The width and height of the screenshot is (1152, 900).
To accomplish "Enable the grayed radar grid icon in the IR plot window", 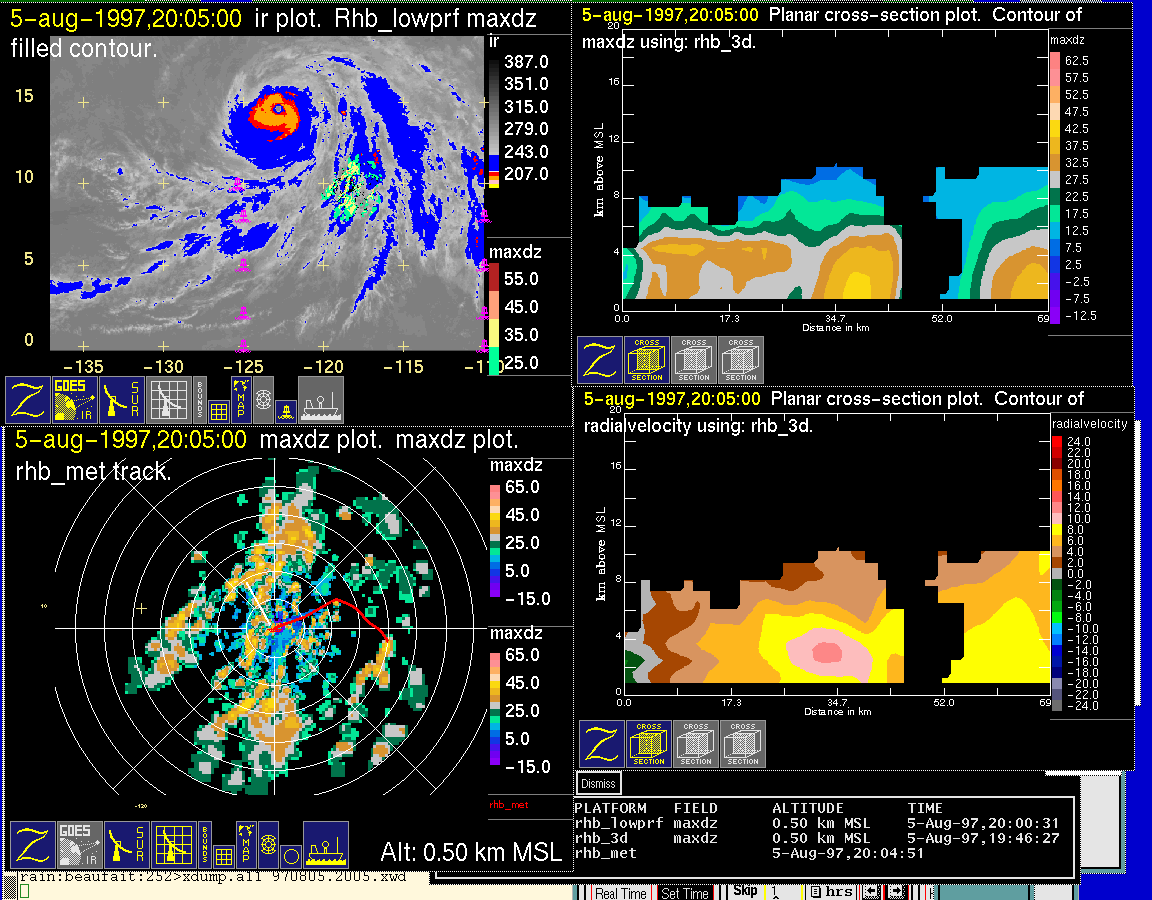I will click(x=168, y=399).
